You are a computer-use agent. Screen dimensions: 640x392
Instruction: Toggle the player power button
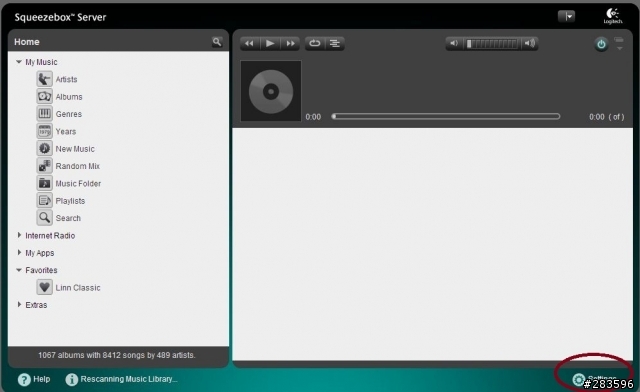pyautogui.click(x=601, y=44)
